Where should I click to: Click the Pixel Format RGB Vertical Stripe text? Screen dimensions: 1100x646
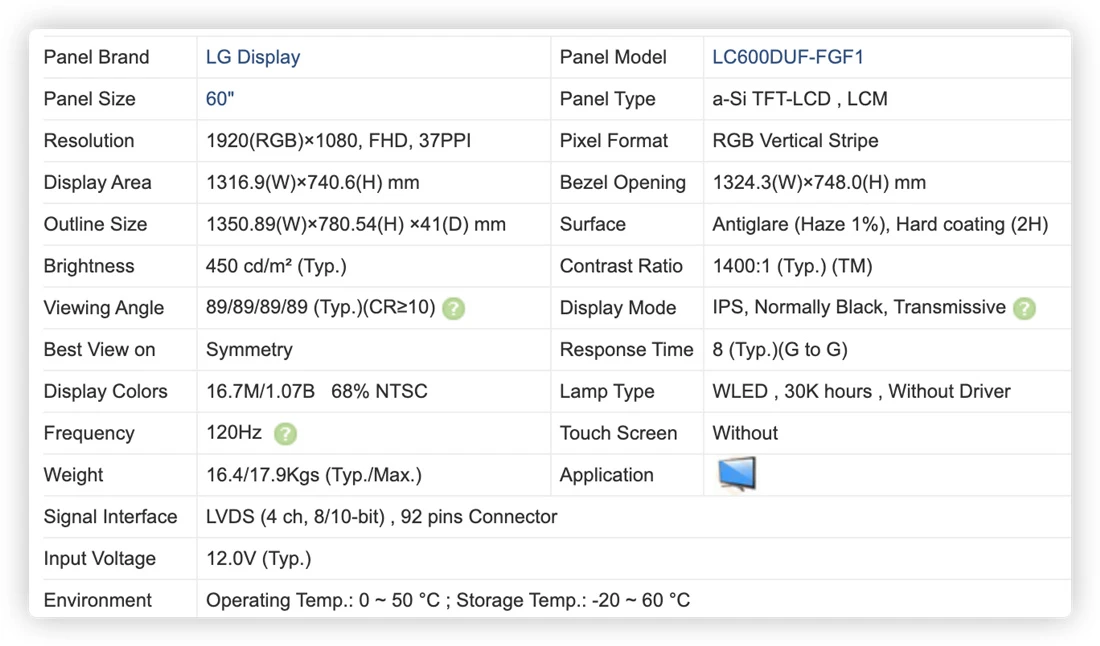(x=795, y=140)
